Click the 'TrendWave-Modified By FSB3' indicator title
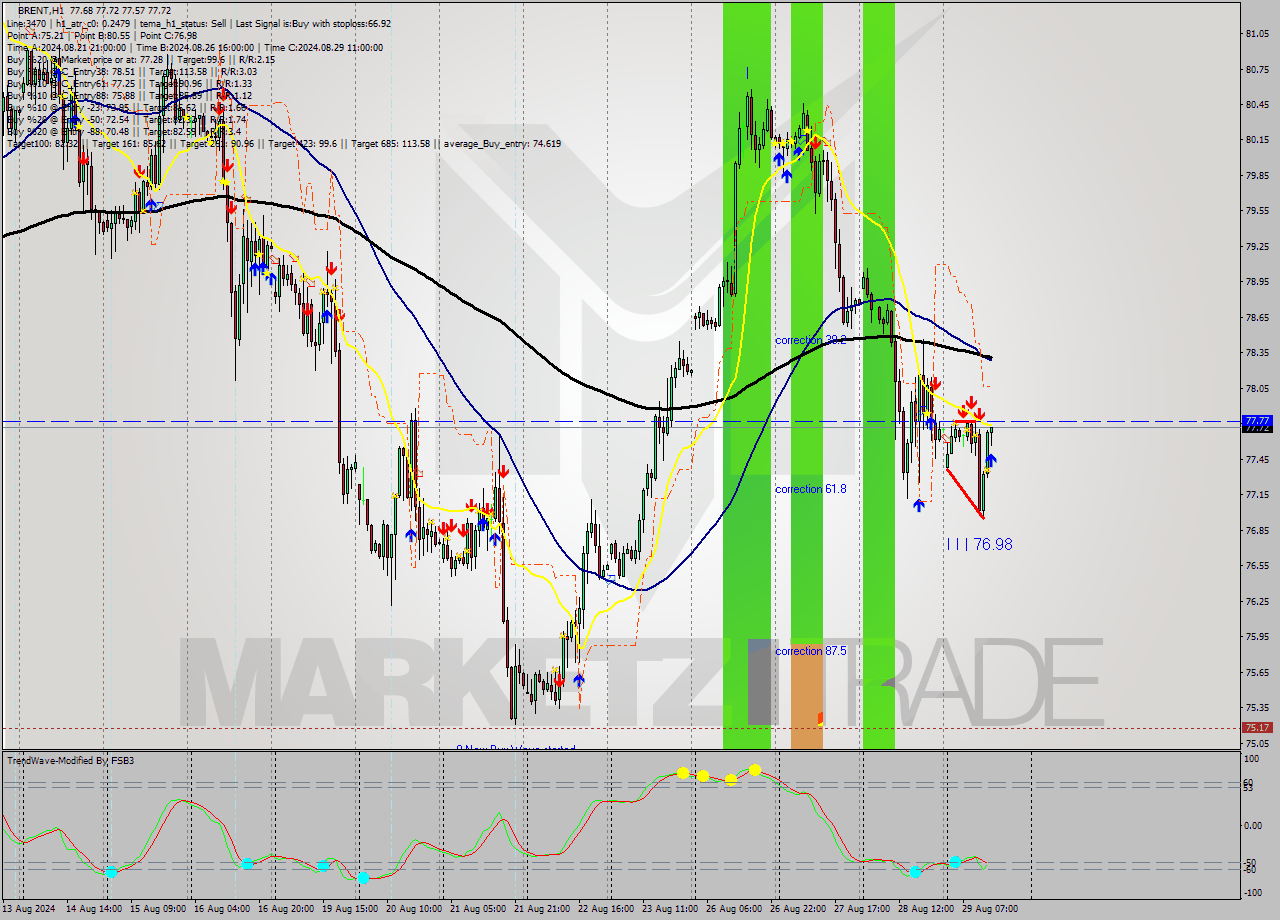 pos(71,760)
